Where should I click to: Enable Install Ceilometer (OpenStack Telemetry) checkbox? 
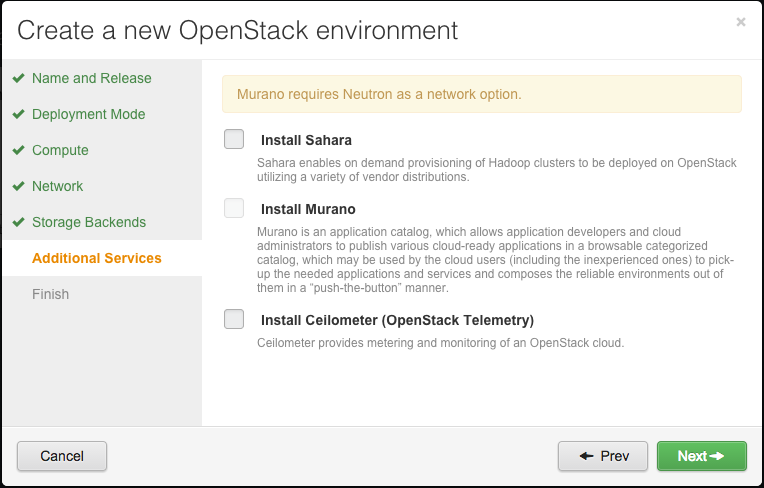(234, 319)
